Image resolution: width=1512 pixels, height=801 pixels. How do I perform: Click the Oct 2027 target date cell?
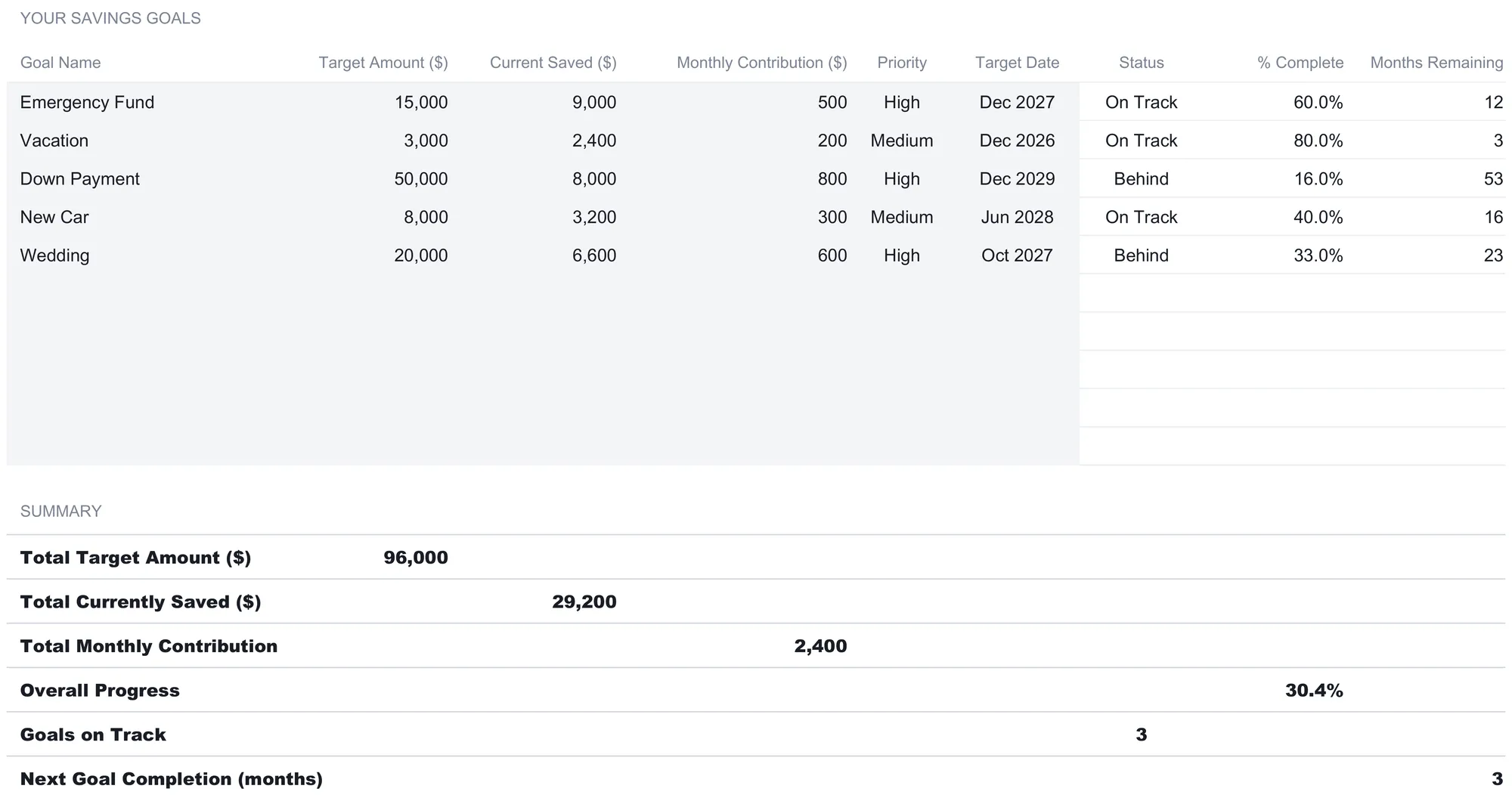tap(1017, 255)
